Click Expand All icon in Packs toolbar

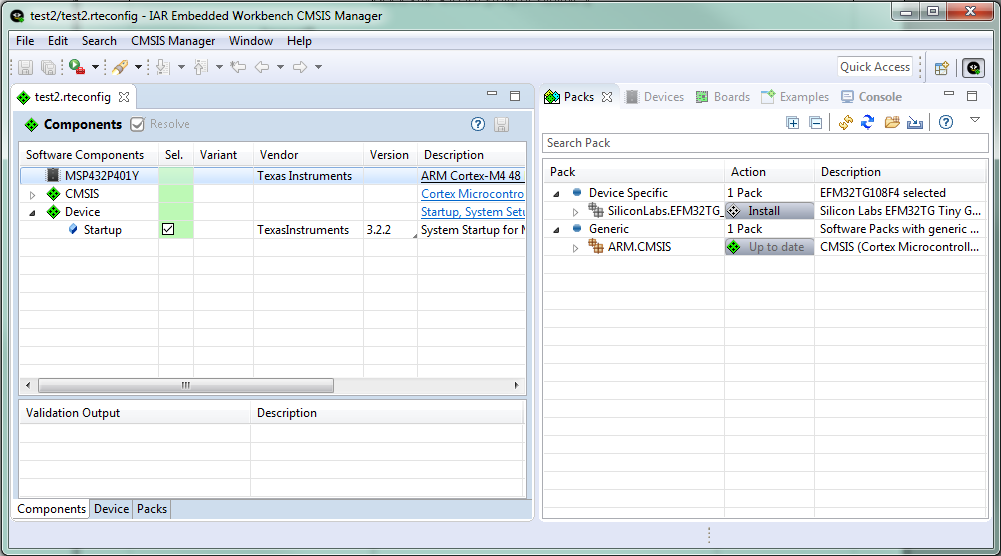pos(793,123)
